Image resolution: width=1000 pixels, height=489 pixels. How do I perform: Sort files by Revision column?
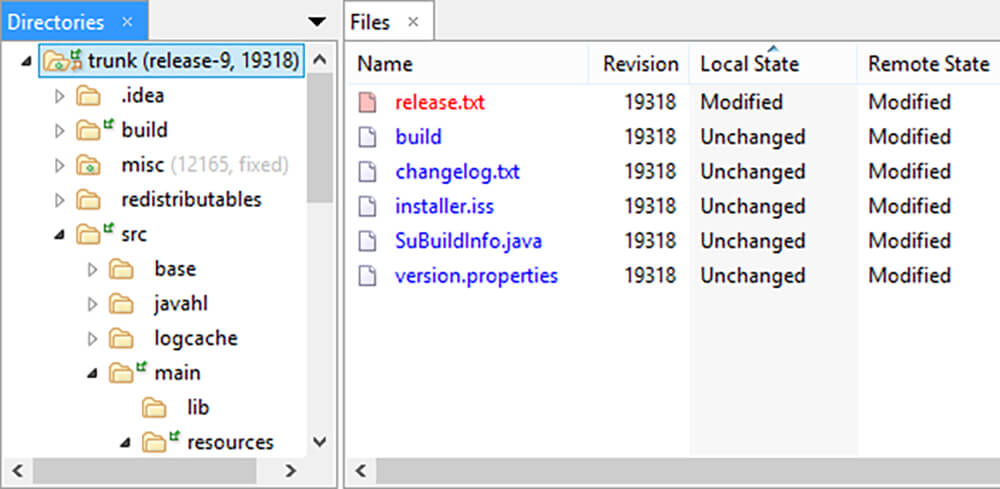(640, 64)
